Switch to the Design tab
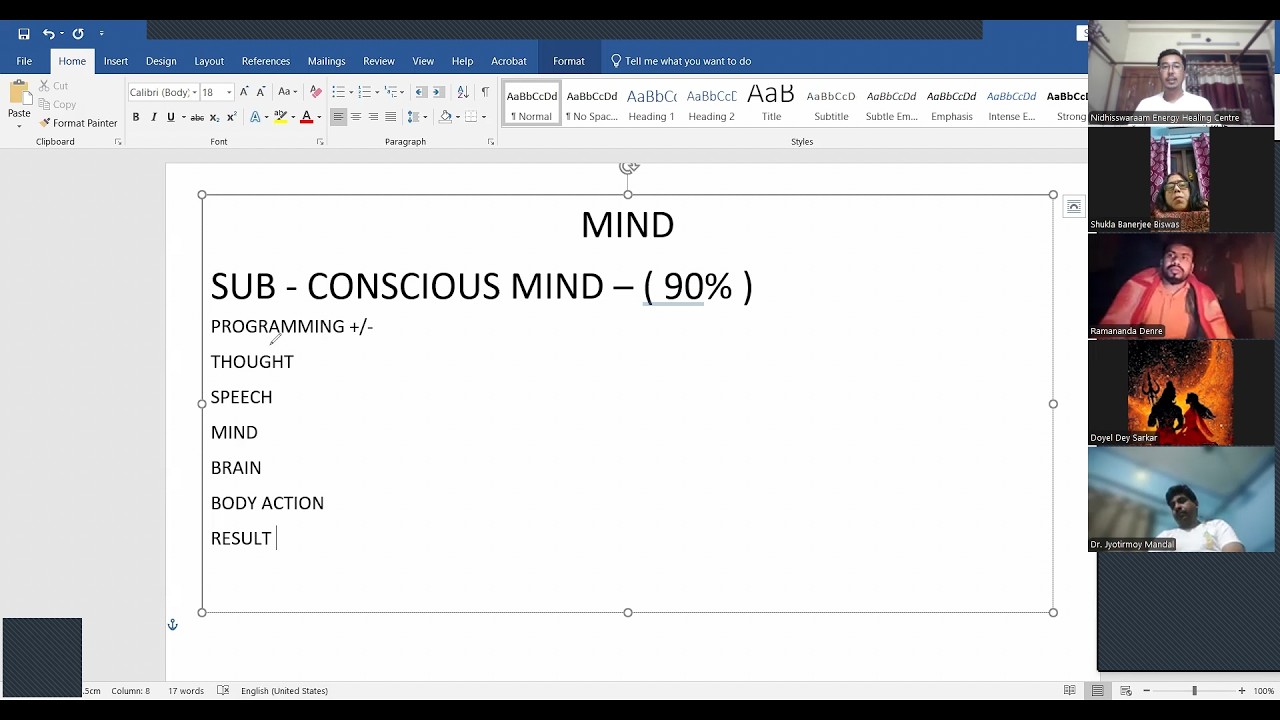 click(x=161, y=61)
